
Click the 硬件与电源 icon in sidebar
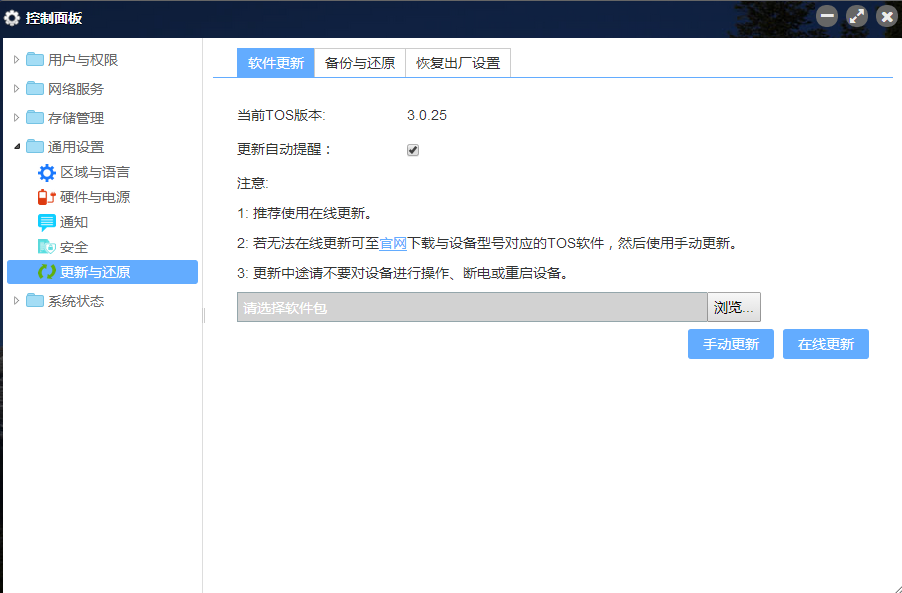pos(47,197)
